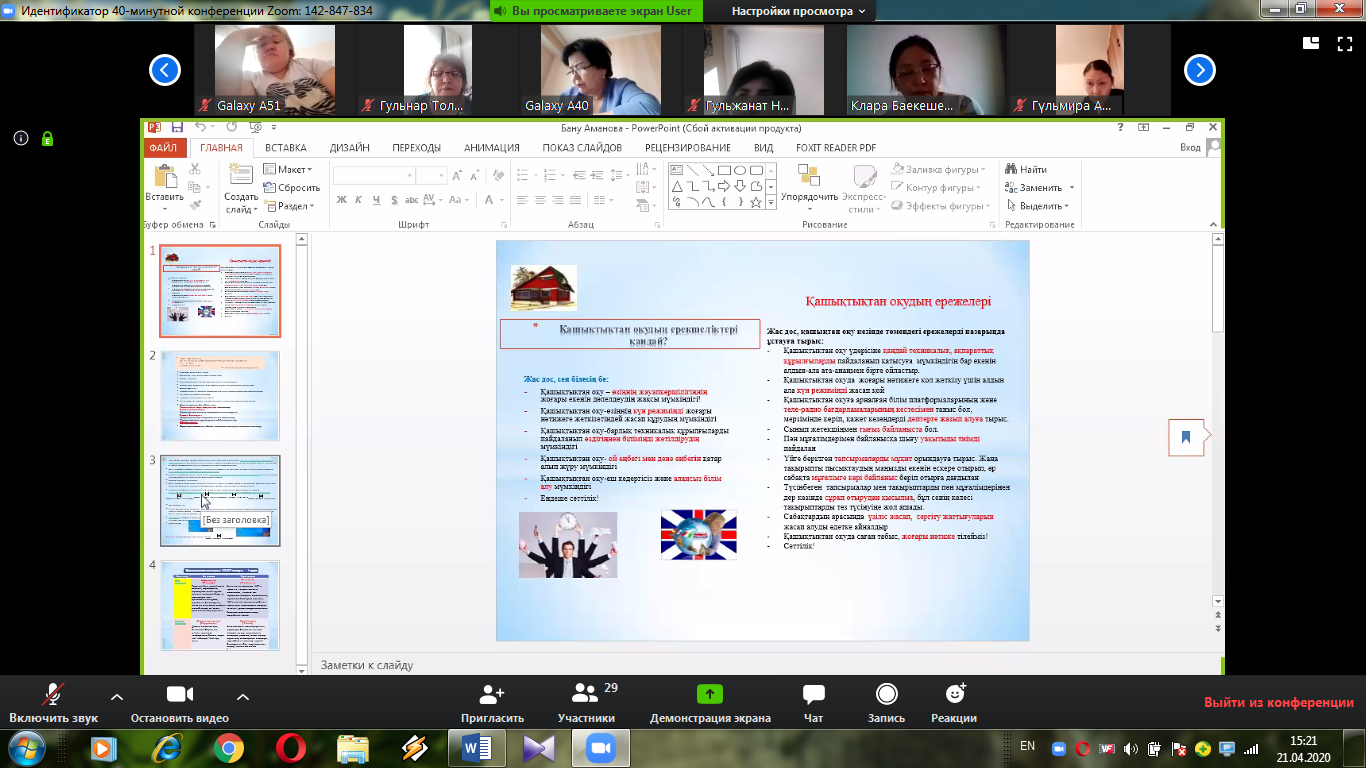Click the Zoom Chat icon
This screenshot has width=1366, height=768.
tap(813, 696)
